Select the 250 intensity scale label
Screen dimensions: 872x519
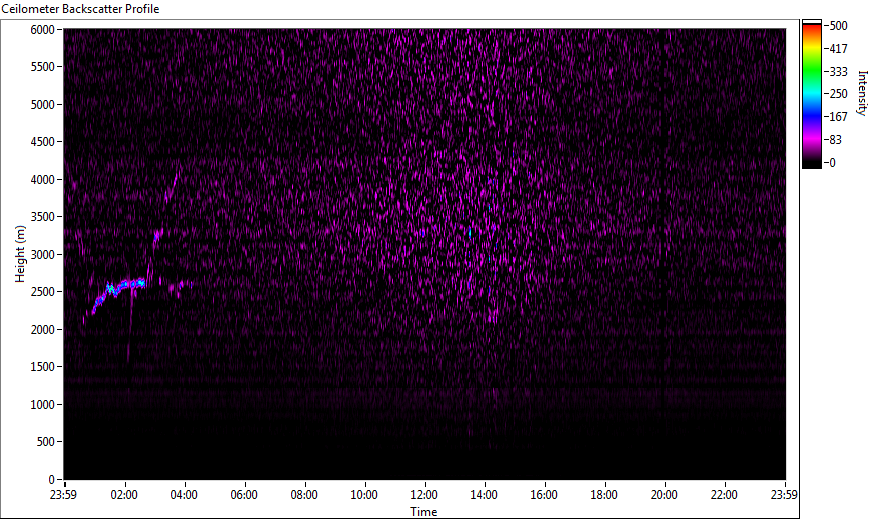point(838,94)
